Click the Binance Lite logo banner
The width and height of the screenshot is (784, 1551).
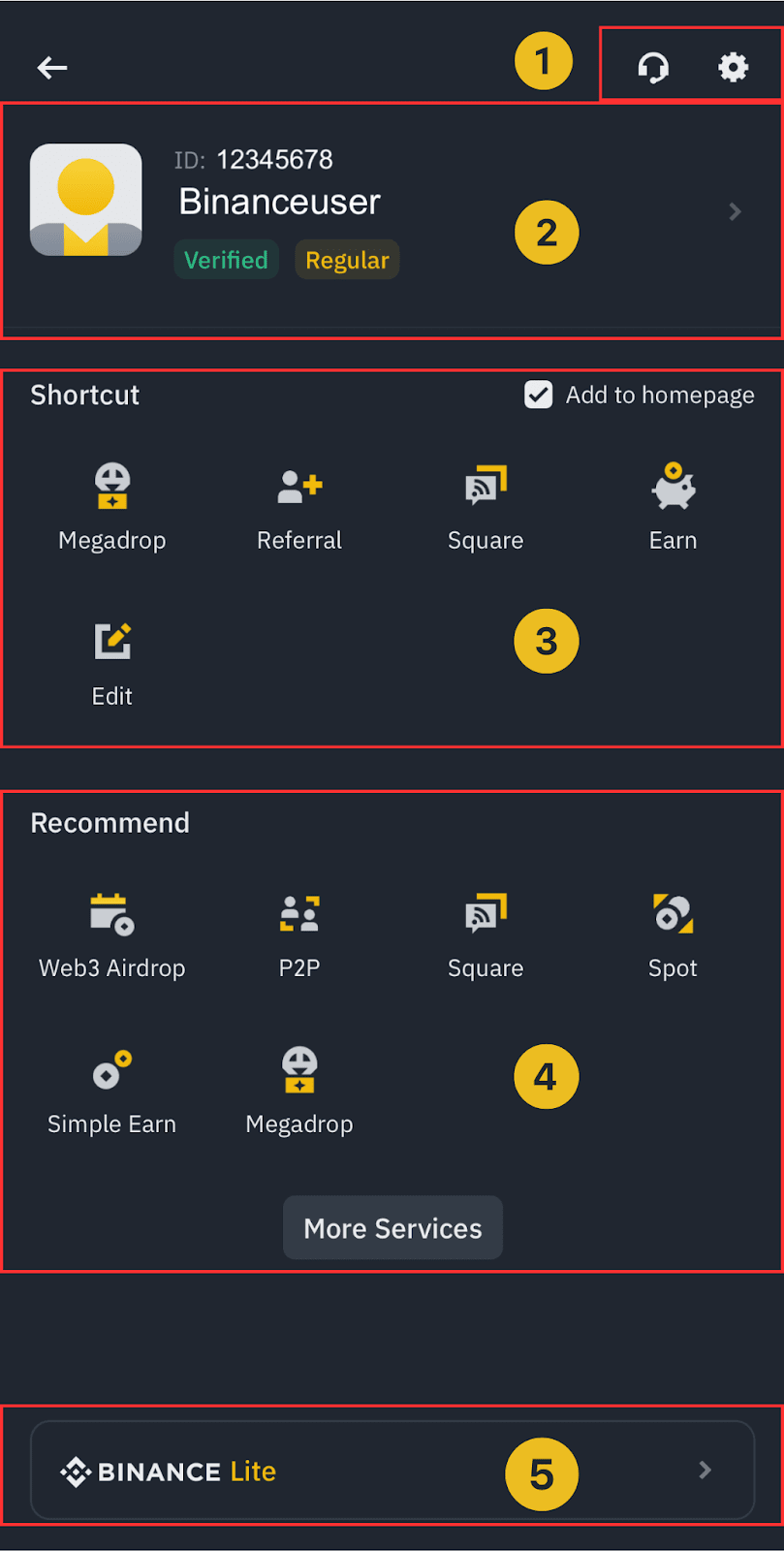coord(169,1472)
